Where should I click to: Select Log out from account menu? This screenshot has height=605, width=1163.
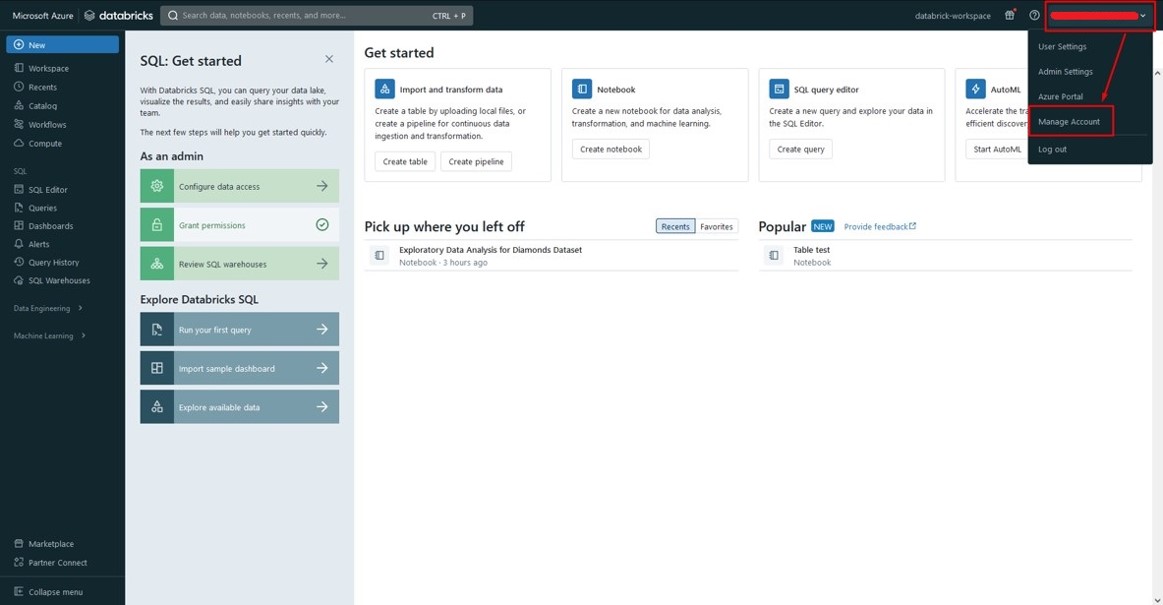1052,149
